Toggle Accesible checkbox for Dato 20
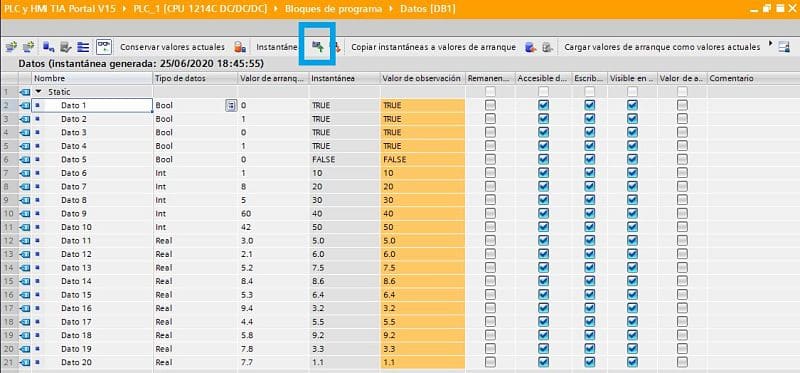 coord(543,362)
